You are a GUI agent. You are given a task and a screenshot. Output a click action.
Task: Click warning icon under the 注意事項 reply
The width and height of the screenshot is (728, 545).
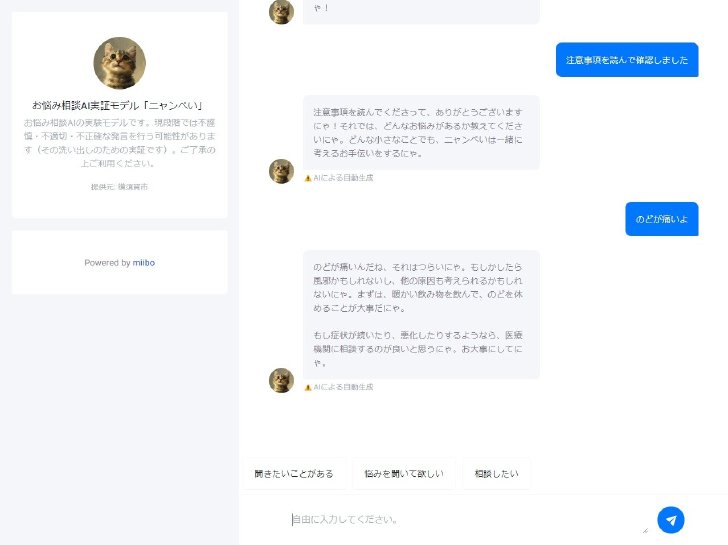tap(308, 178)
